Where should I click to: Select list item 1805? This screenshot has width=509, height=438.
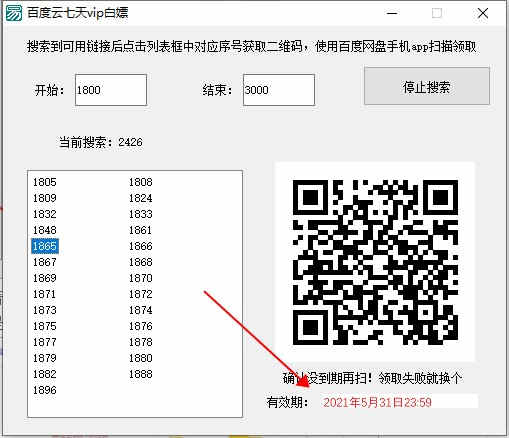(x=45, y=182)
